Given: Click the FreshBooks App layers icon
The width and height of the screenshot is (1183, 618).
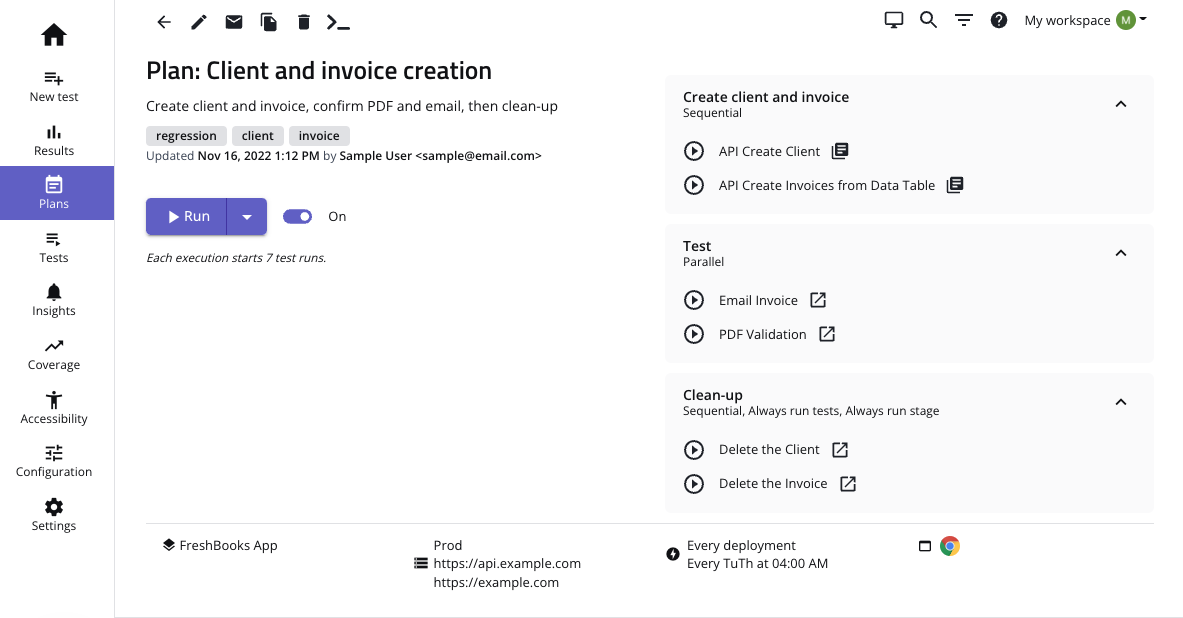Looking at the screenshot, I should (169, 545).
